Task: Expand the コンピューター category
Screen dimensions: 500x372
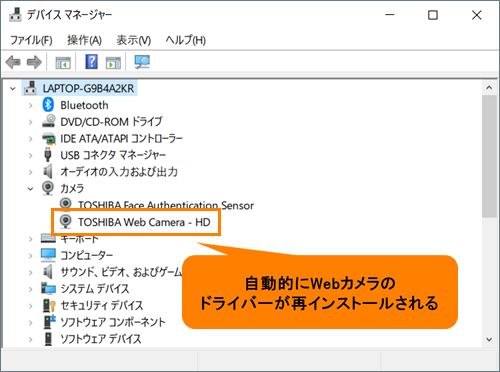Action: click(31, 256)
